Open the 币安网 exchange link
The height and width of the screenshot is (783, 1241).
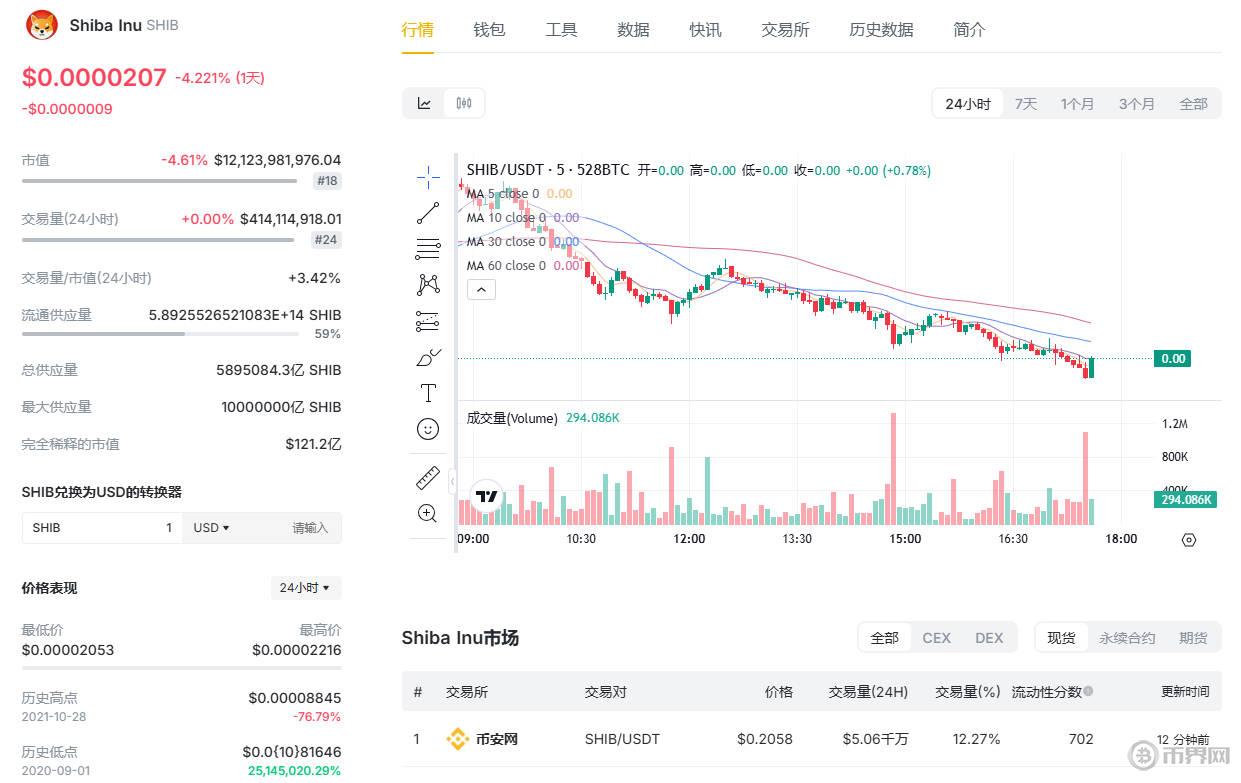pos(496,740)
